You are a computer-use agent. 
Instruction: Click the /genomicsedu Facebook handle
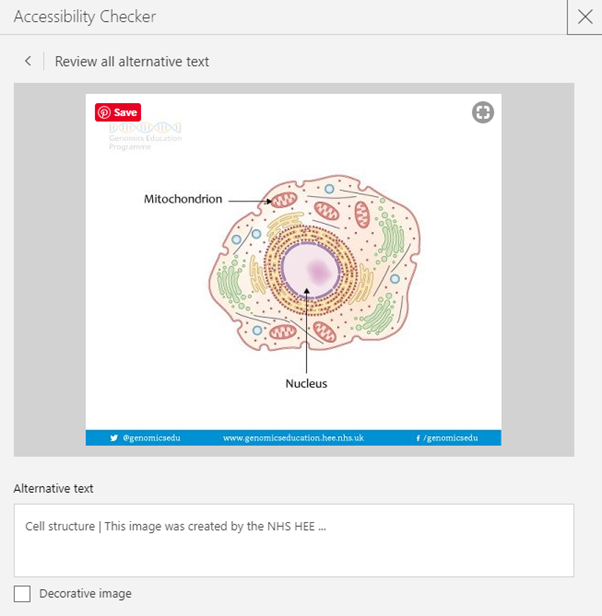click(450, 438)
